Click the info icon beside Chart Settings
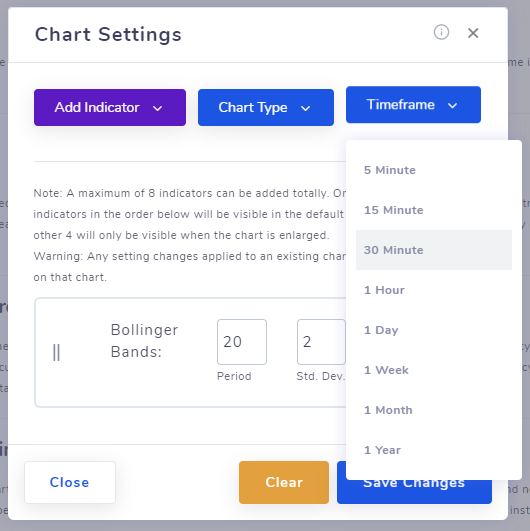530x531 pixels. coord(441,33)
